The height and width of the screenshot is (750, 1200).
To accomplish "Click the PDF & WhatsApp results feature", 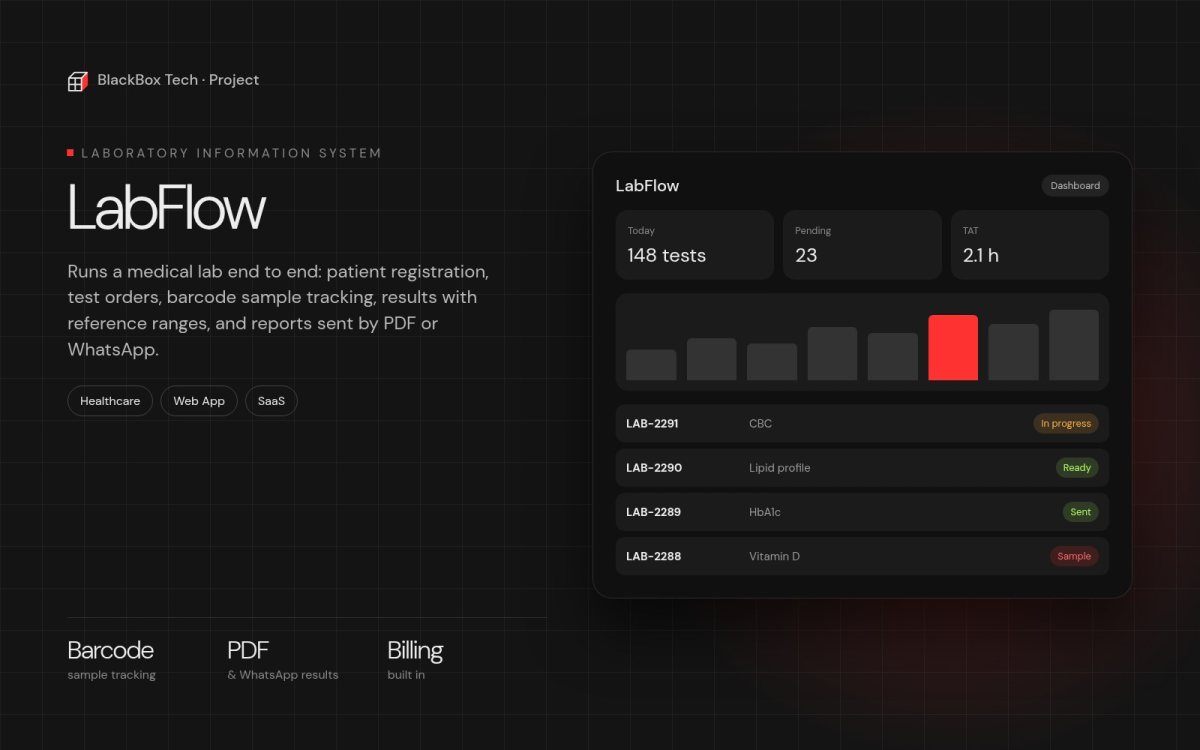I will coord(283,660).
